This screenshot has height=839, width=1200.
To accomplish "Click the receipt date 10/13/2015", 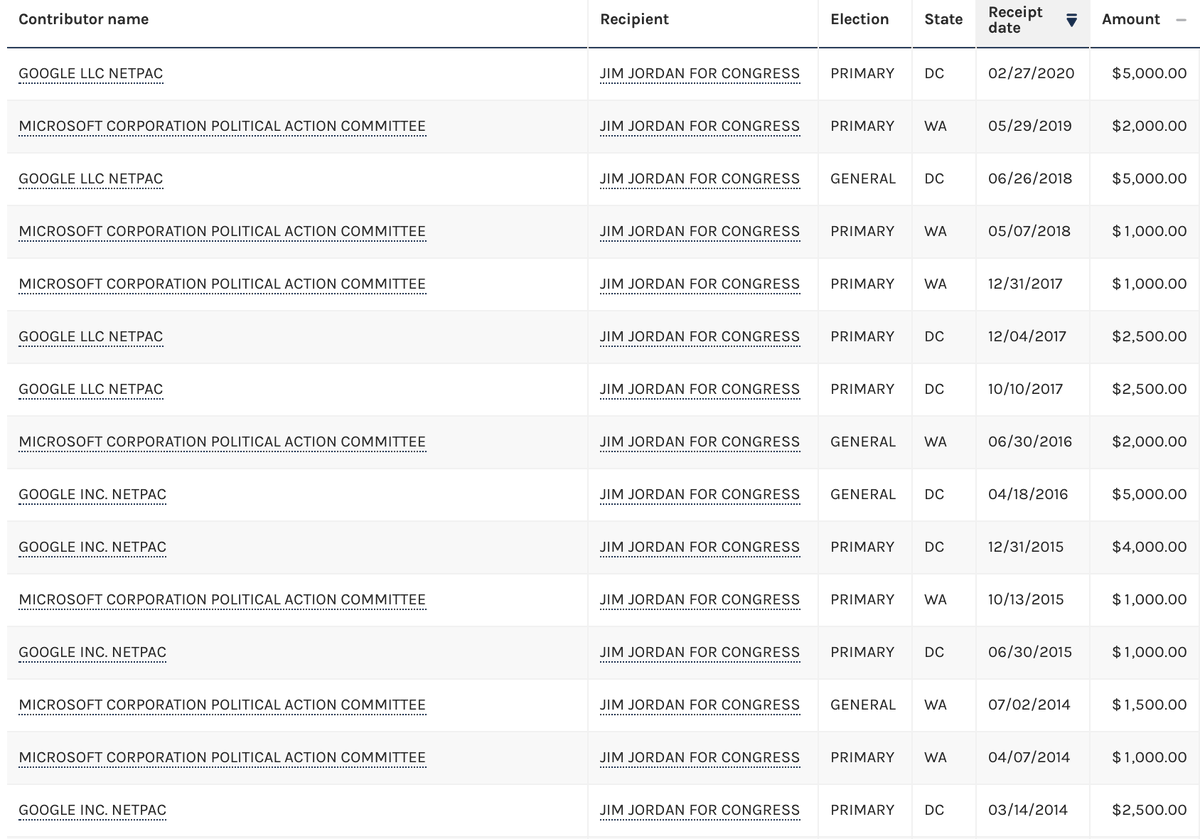I will (x=1025, y=600).
